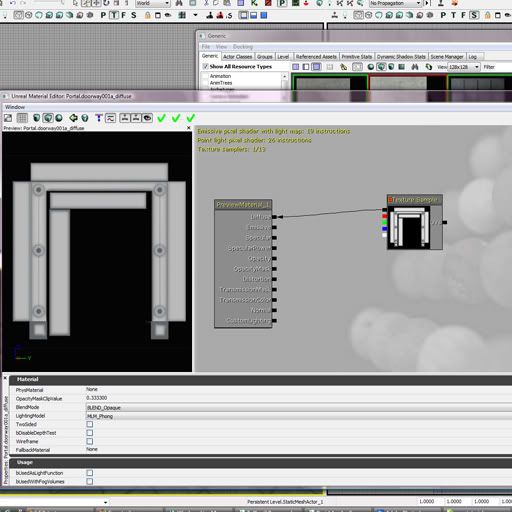512x512 pixels.
Task: Click the S button in left viewport toolbar
Action: [134, 15]
